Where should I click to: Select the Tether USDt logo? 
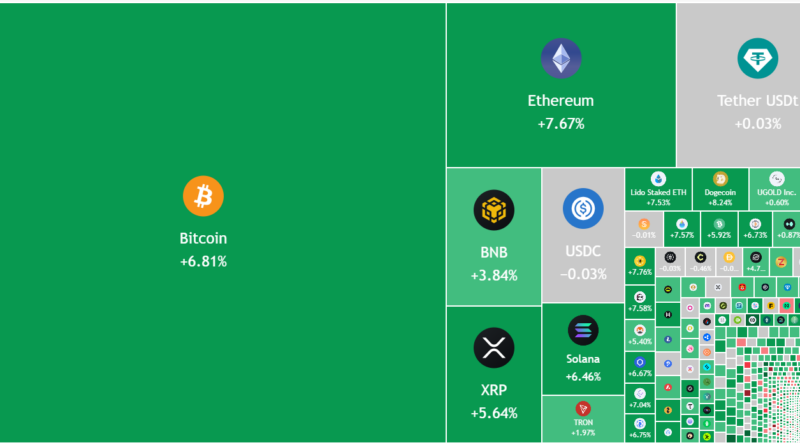(x=757, y=59)
